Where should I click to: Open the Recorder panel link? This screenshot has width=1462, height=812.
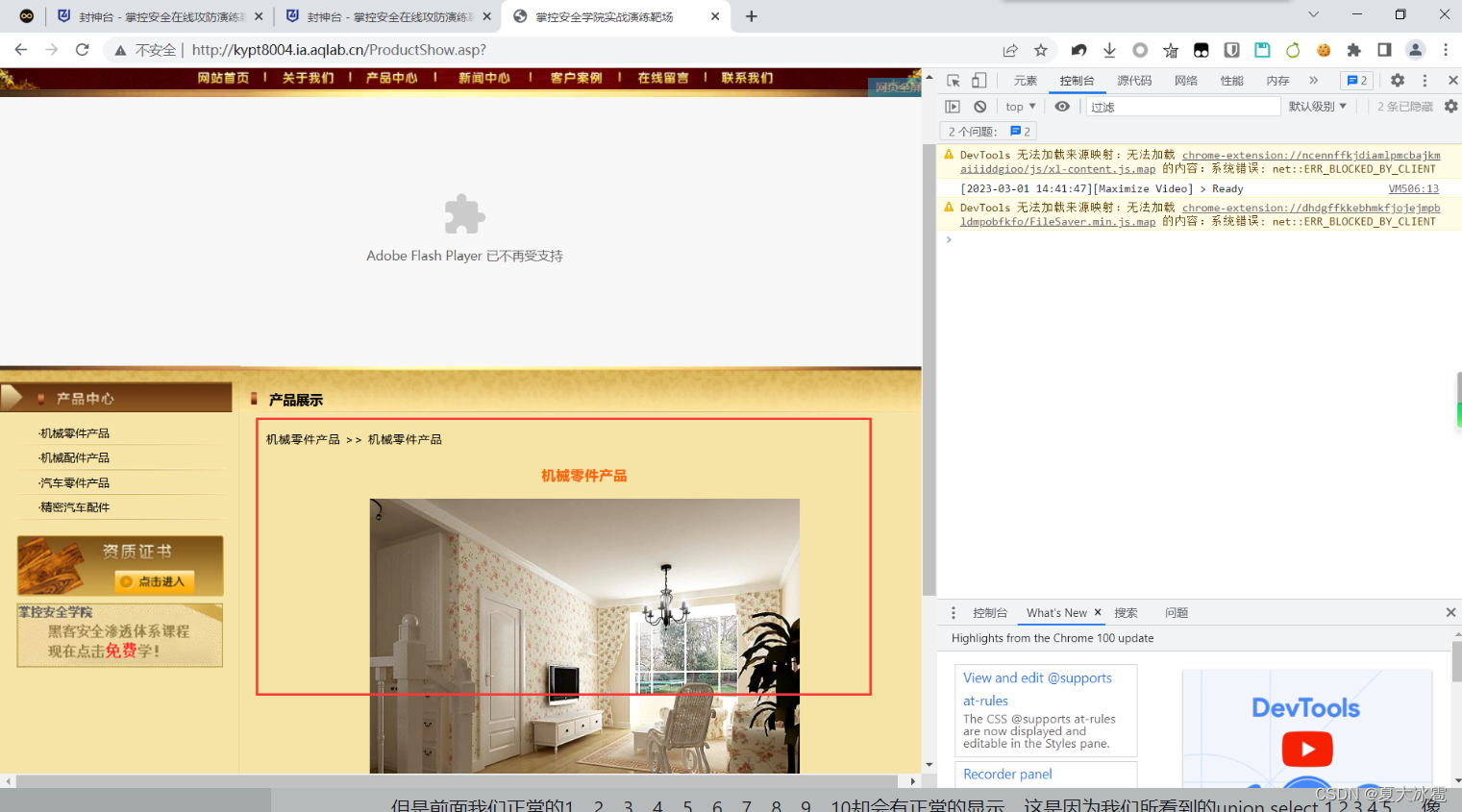[x=1007, y=775]
